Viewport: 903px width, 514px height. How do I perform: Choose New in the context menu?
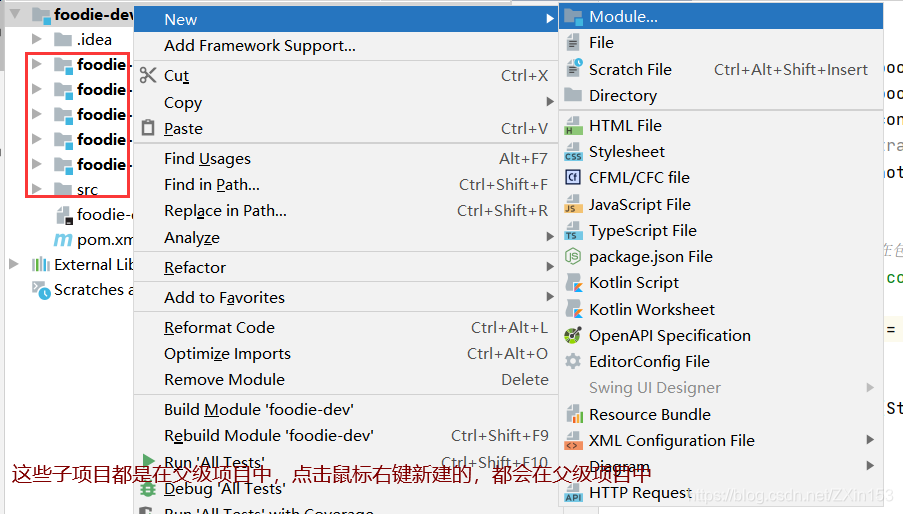click(x=346, y=19)
